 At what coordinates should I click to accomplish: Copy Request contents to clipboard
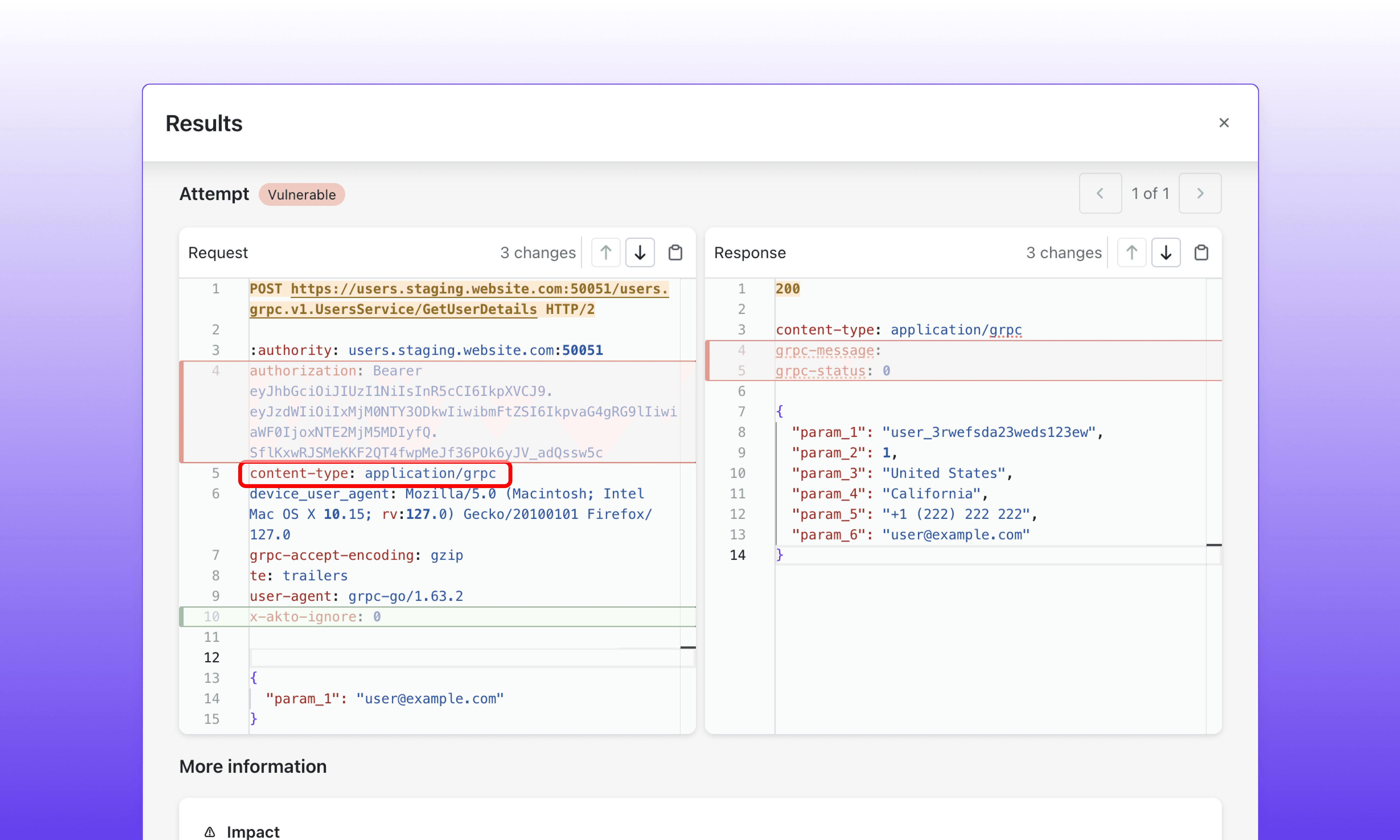coord(675,253)
